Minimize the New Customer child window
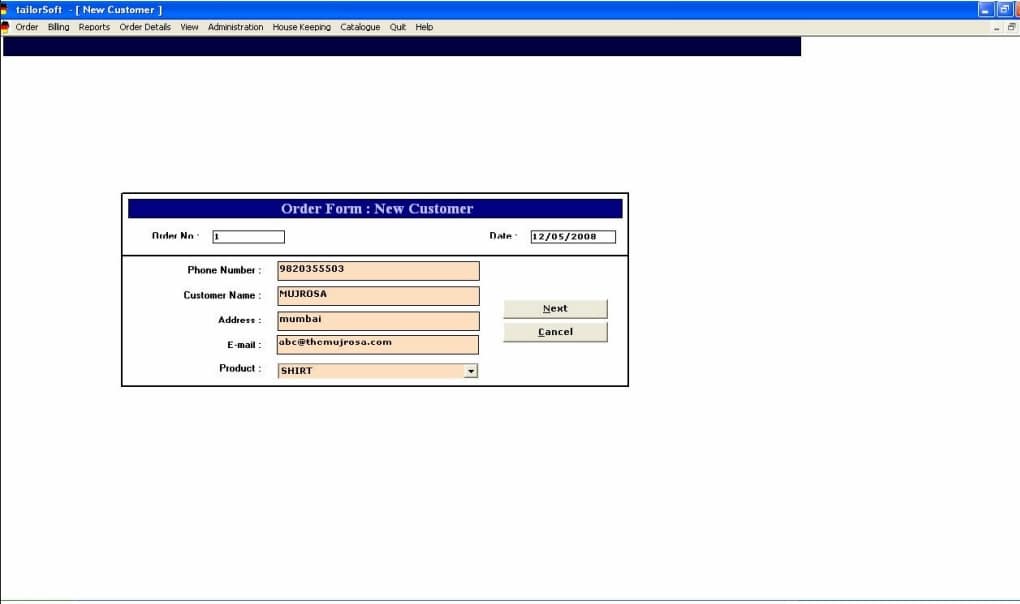Screen dimensions: 1020x604 [997, 28]
